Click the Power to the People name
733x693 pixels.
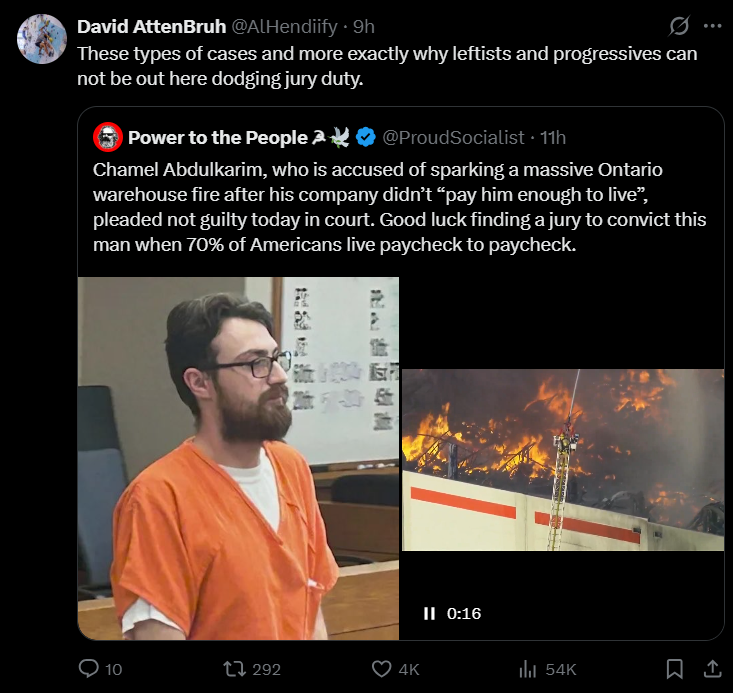point(218,137)
